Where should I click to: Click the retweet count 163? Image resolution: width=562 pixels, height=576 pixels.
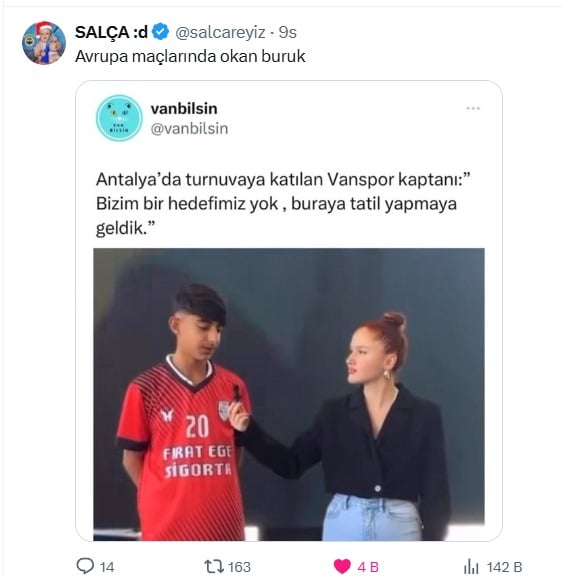point(239,567)
